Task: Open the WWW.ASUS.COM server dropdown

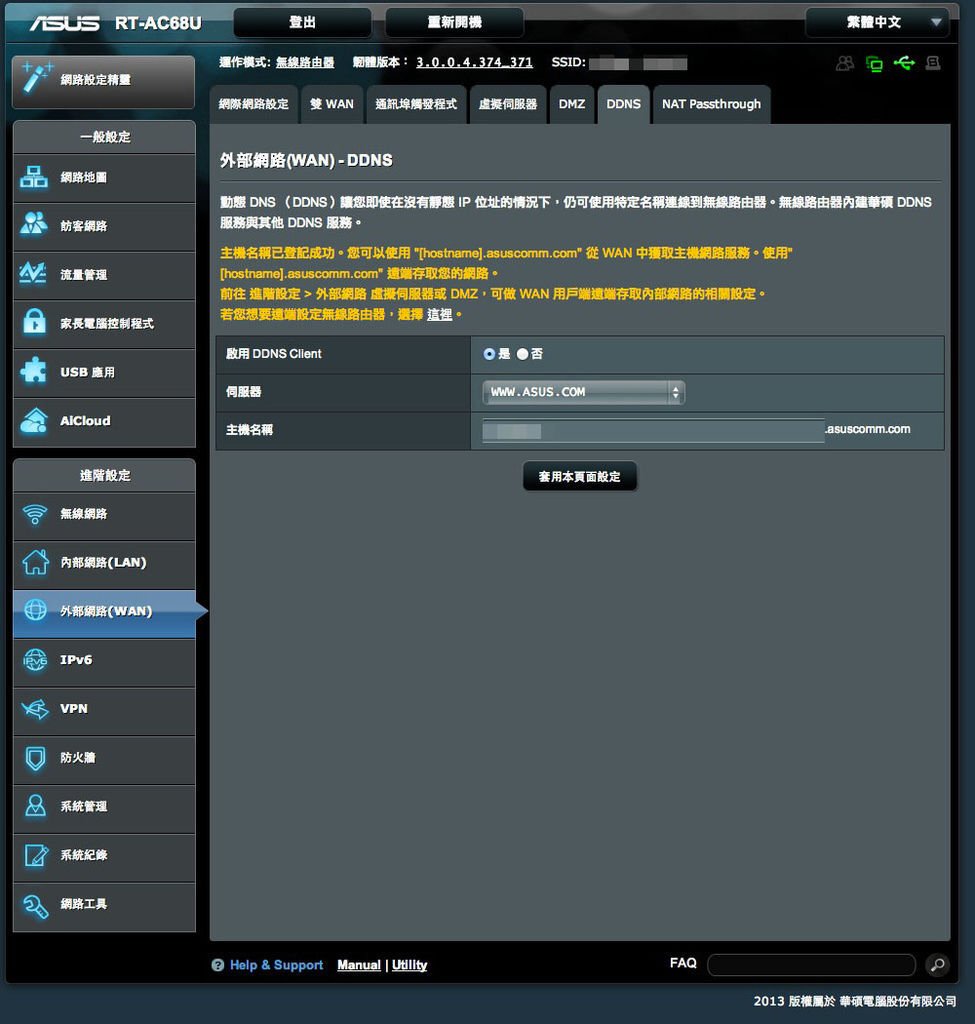Action: pyautogui.click(x=583, y=392)
